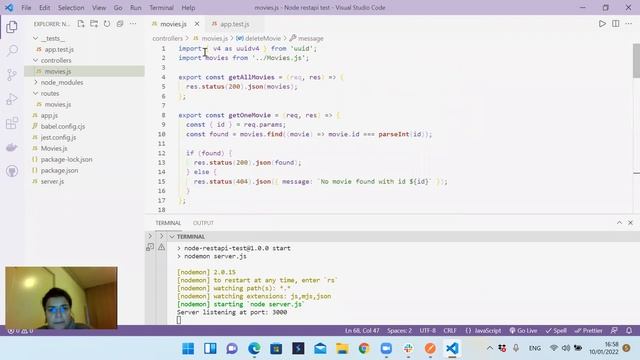The height and width of the screenshot is (360, 640).
Task: Change CRLF end of line sequence
Action: 450,331
